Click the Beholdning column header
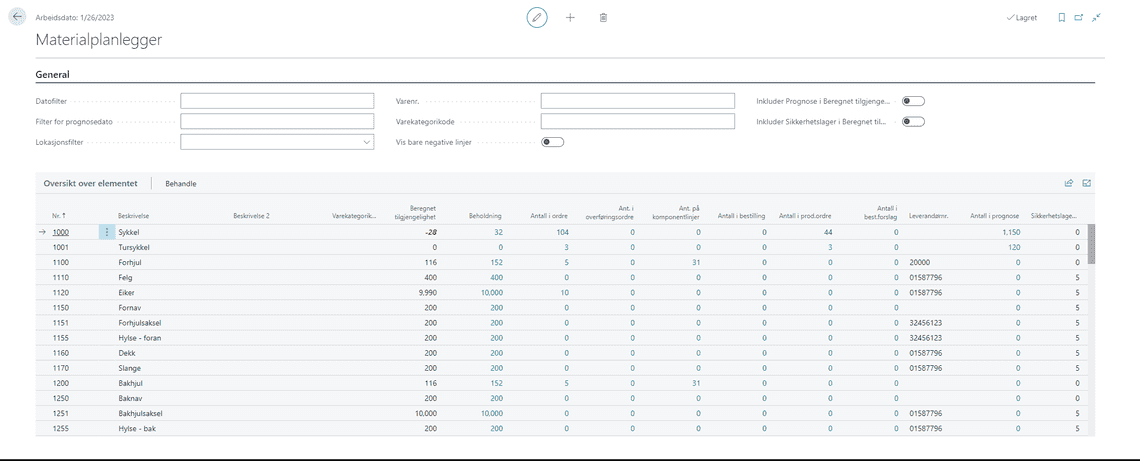This screenshot has width=1140, height=461. [484, 216]
